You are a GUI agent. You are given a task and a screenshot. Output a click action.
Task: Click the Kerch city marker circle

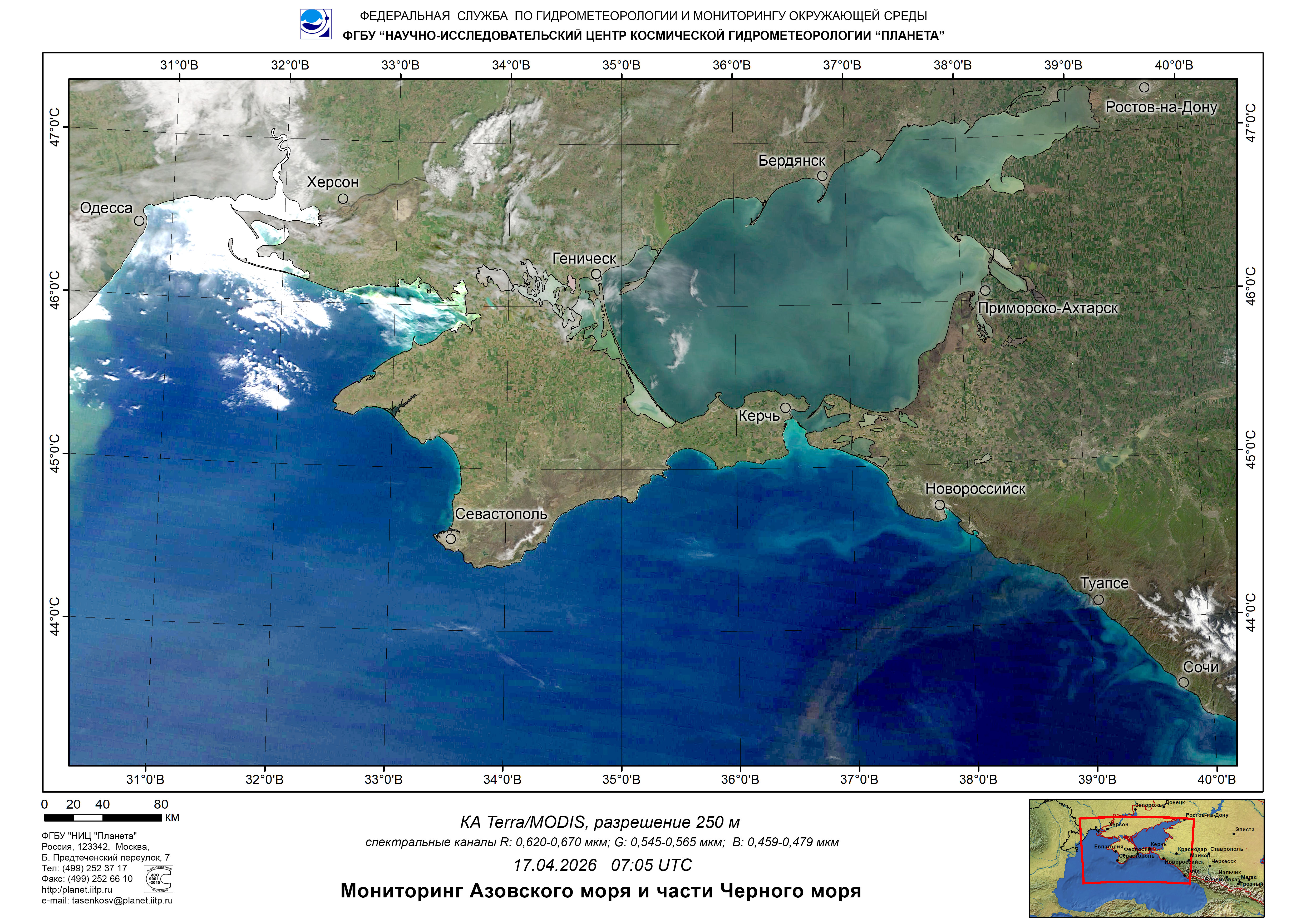click(785, 407)
